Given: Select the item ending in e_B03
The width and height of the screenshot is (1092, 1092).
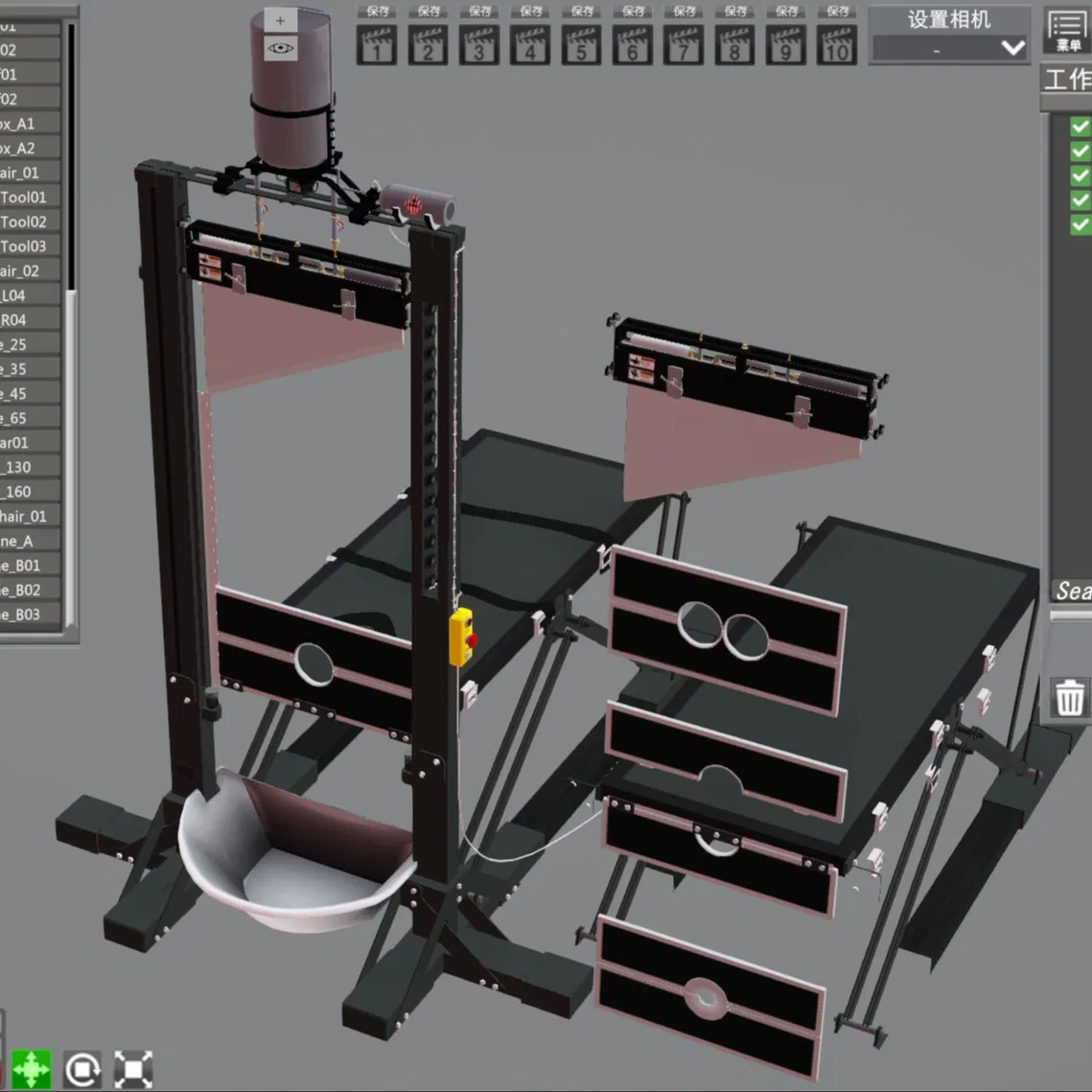Looking at the screenshot, I should click(x=30, y=615).
